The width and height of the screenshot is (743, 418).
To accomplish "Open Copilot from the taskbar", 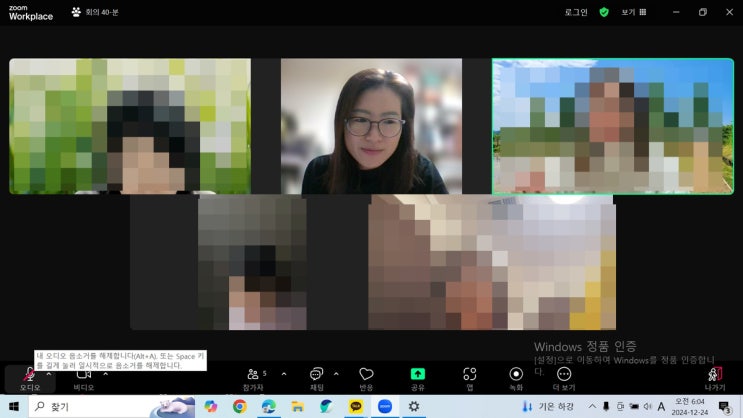I will coord(211,407).
